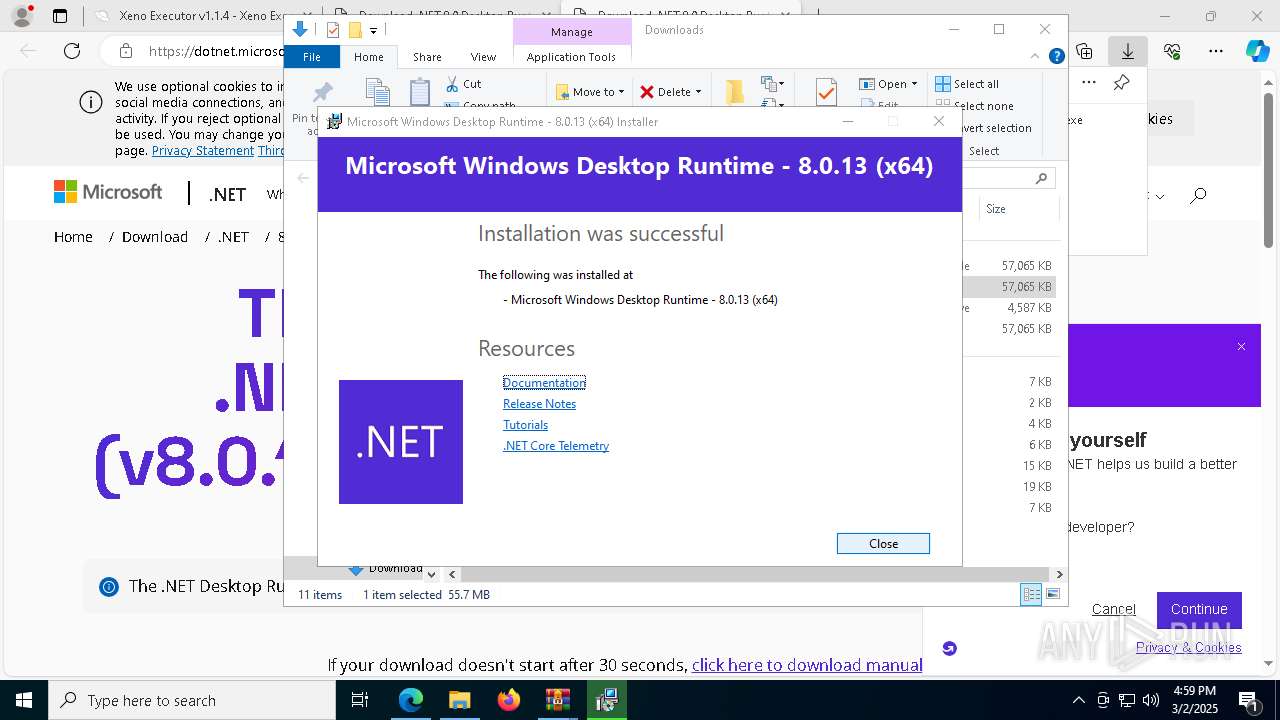Image resolution: width=1280 pixels, height=720 pixels.
Task: Click the Cut scissors icon in ribbon
Action: [x=452, y=84]
